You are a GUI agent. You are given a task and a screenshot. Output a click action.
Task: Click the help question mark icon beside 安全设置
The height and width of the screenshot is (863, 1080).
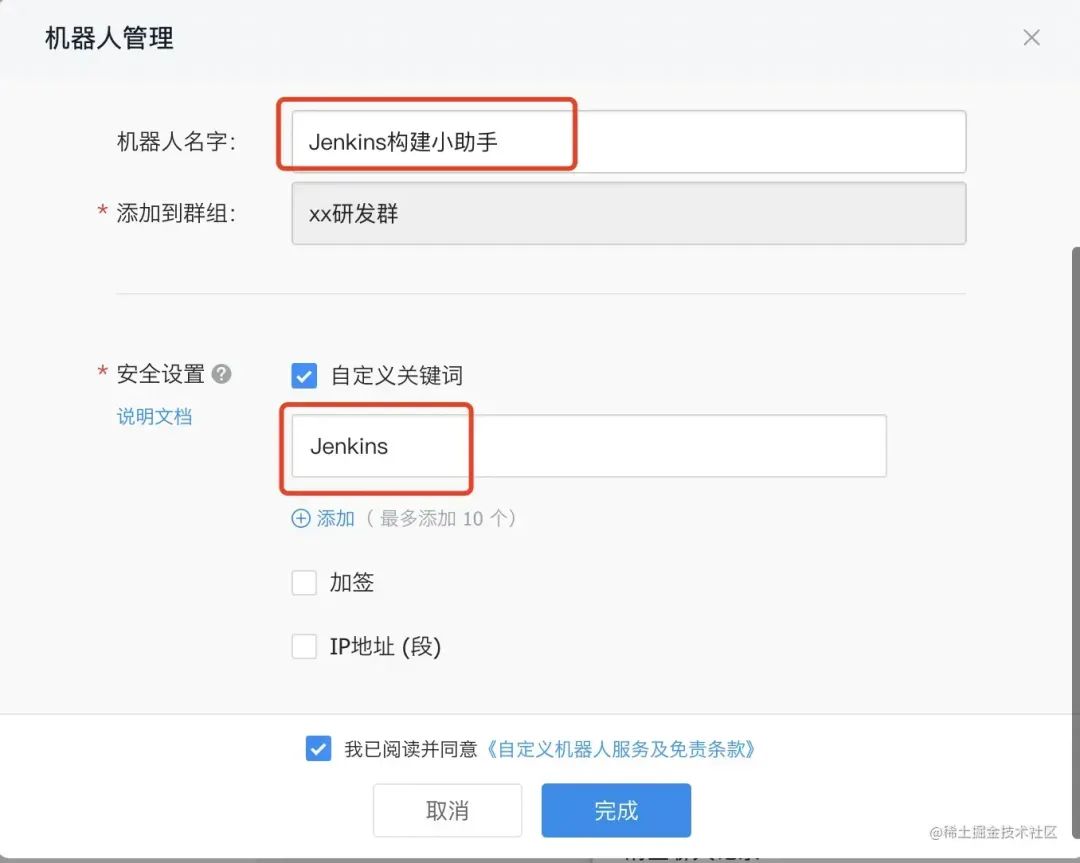click(x=221, y=374)
